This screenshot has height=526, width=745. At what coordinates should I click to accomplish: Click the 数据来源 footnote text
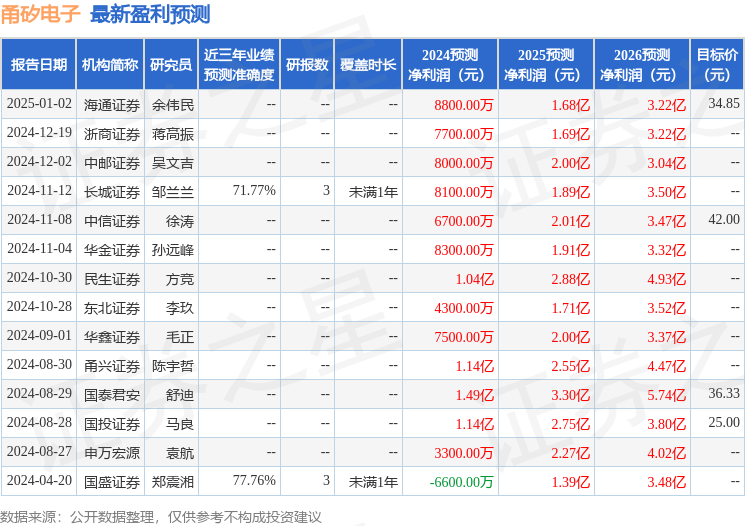(x=161, y=517)
